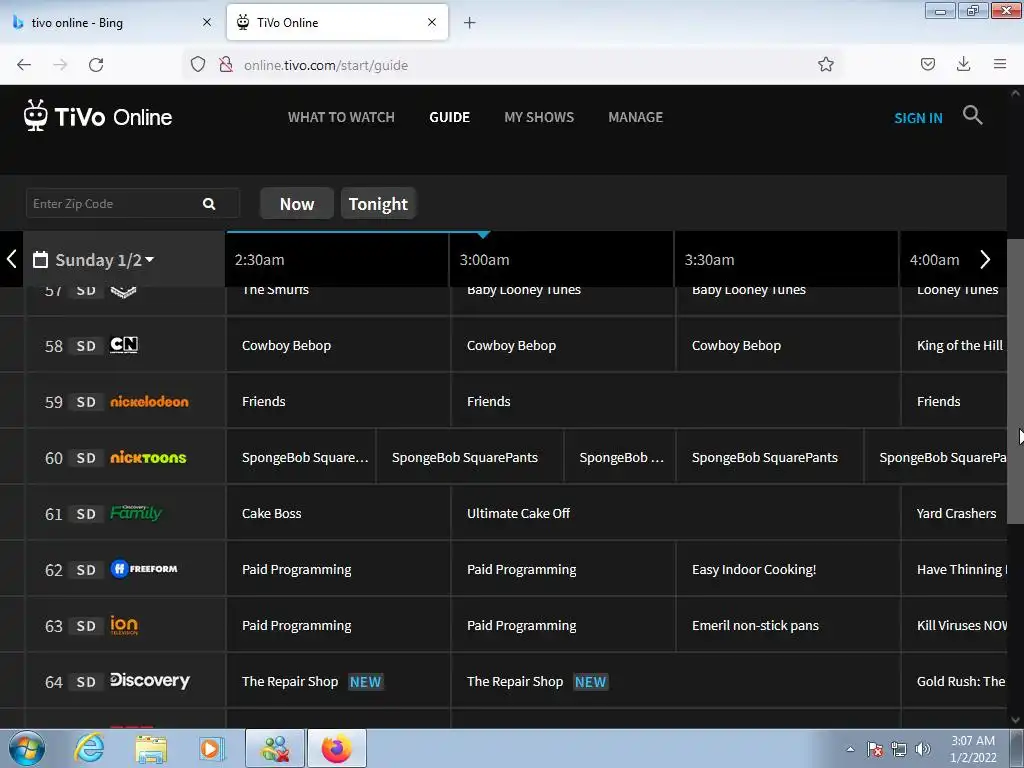This screenshot has width=1024, height=768.
Task: Open Cowboy Bebop at 2:30am
Action: pos(338,345)
